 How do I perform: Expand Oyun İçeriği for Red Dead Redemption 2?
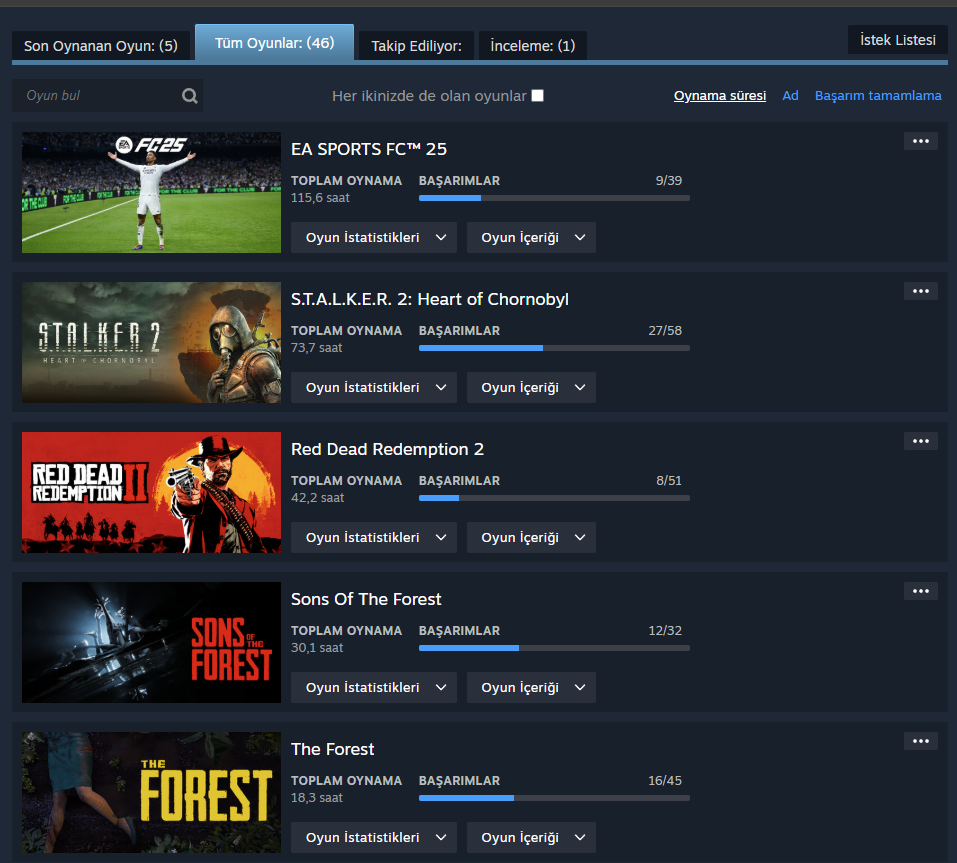point(531,538)
